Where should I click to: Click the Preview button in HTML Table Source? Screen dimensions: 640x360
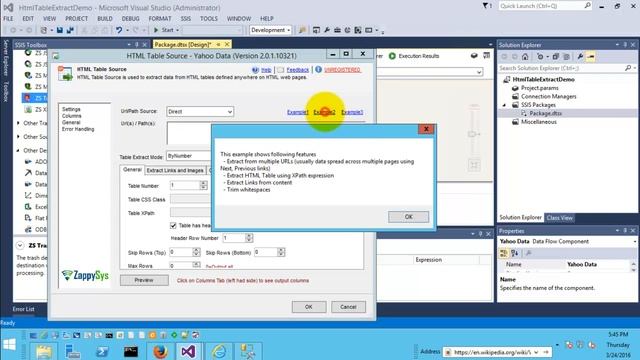pyautogui.click(x=144, y=280)
